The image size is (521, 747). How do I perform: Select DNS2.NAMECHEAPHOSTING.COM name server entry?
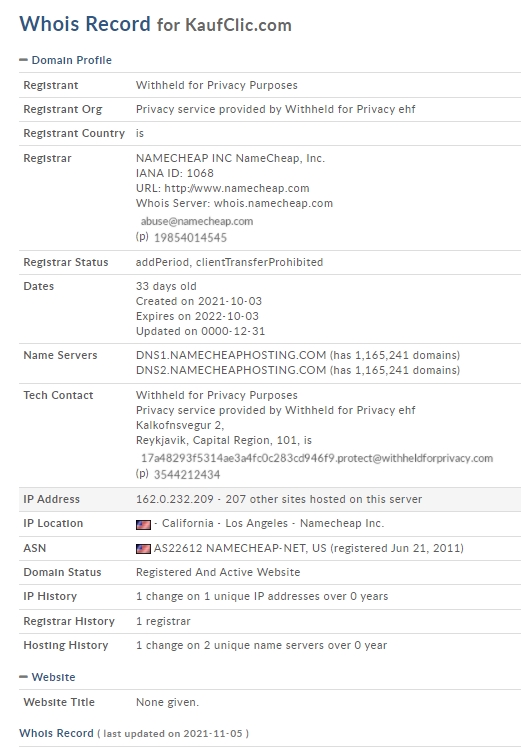tap(231, 370)
